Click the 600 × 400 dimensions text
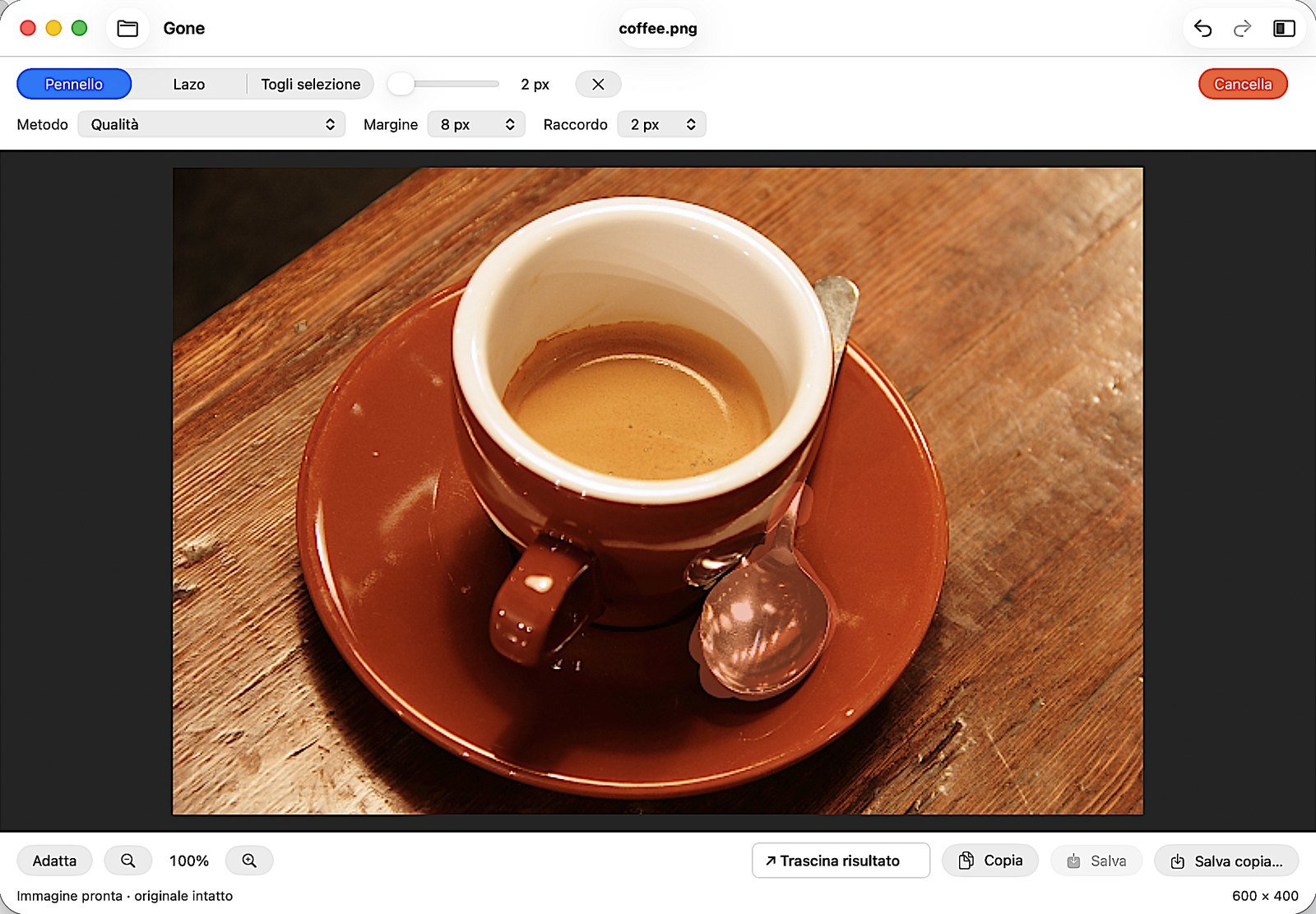 [1265, 896]
